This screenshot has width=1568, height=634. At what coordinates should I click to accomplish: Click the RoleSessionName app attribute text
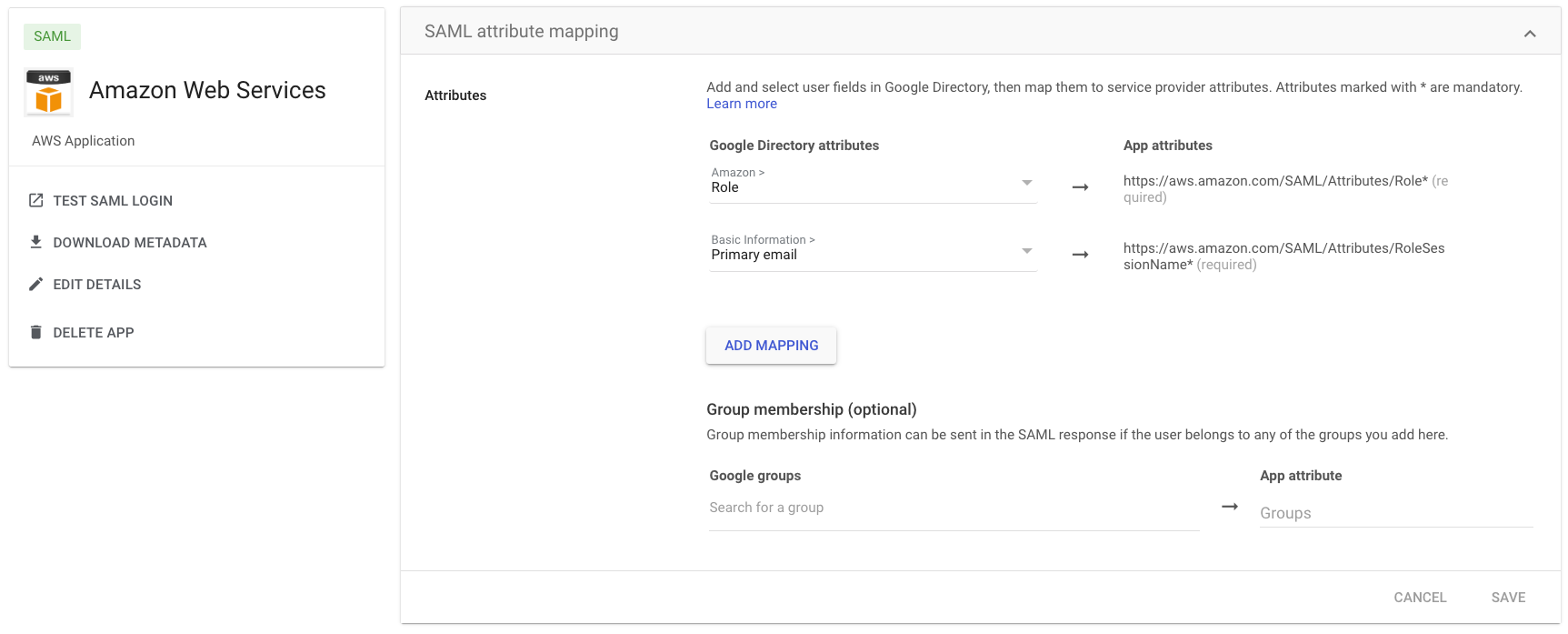pyautogui.click(x=1283, y=257)
